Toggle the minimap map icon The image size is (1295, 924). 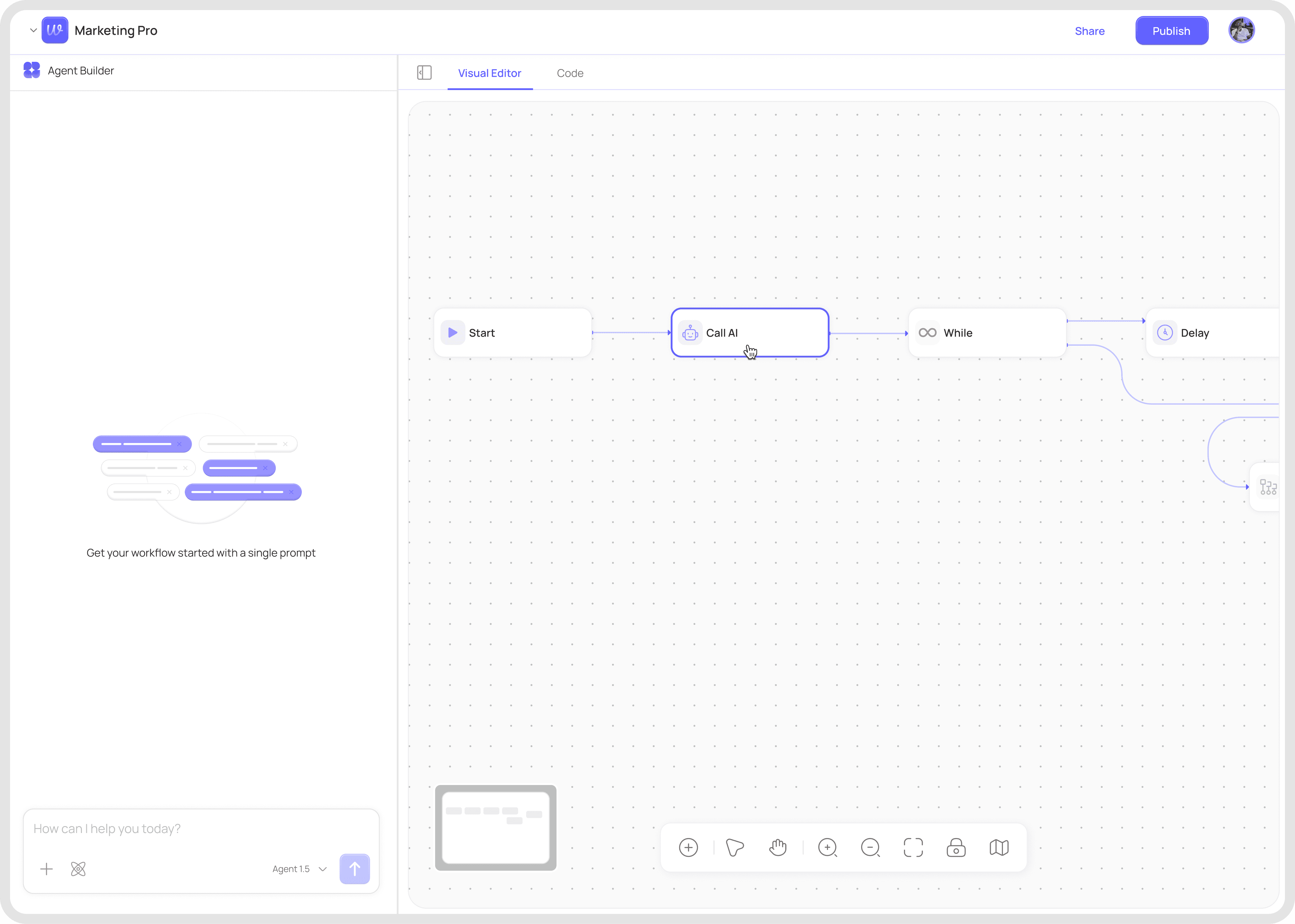point(999,847)
